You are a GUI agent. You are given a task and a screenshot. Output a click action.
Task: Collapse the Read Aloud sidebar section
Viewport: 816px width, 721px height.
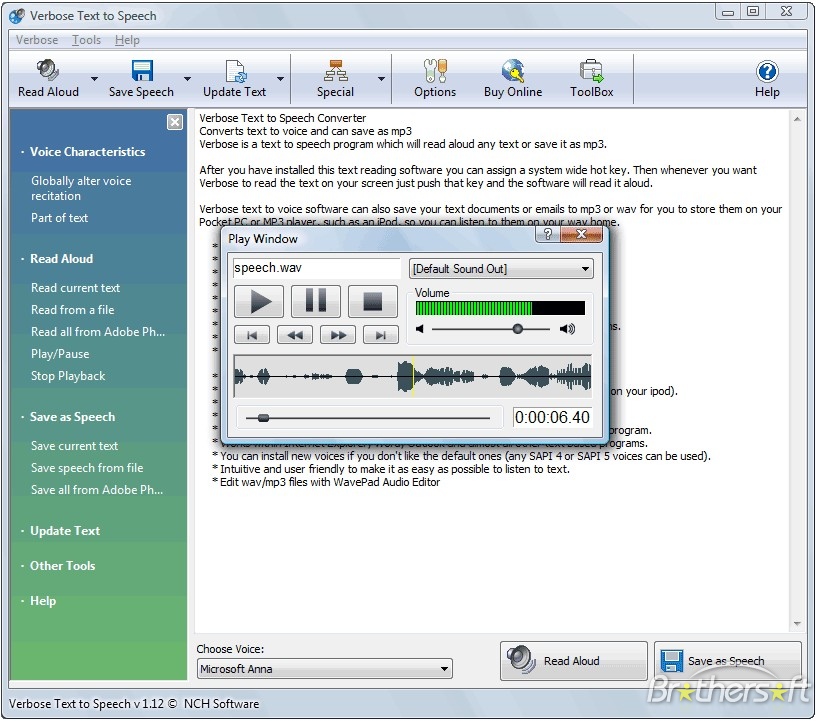point(61,259)
